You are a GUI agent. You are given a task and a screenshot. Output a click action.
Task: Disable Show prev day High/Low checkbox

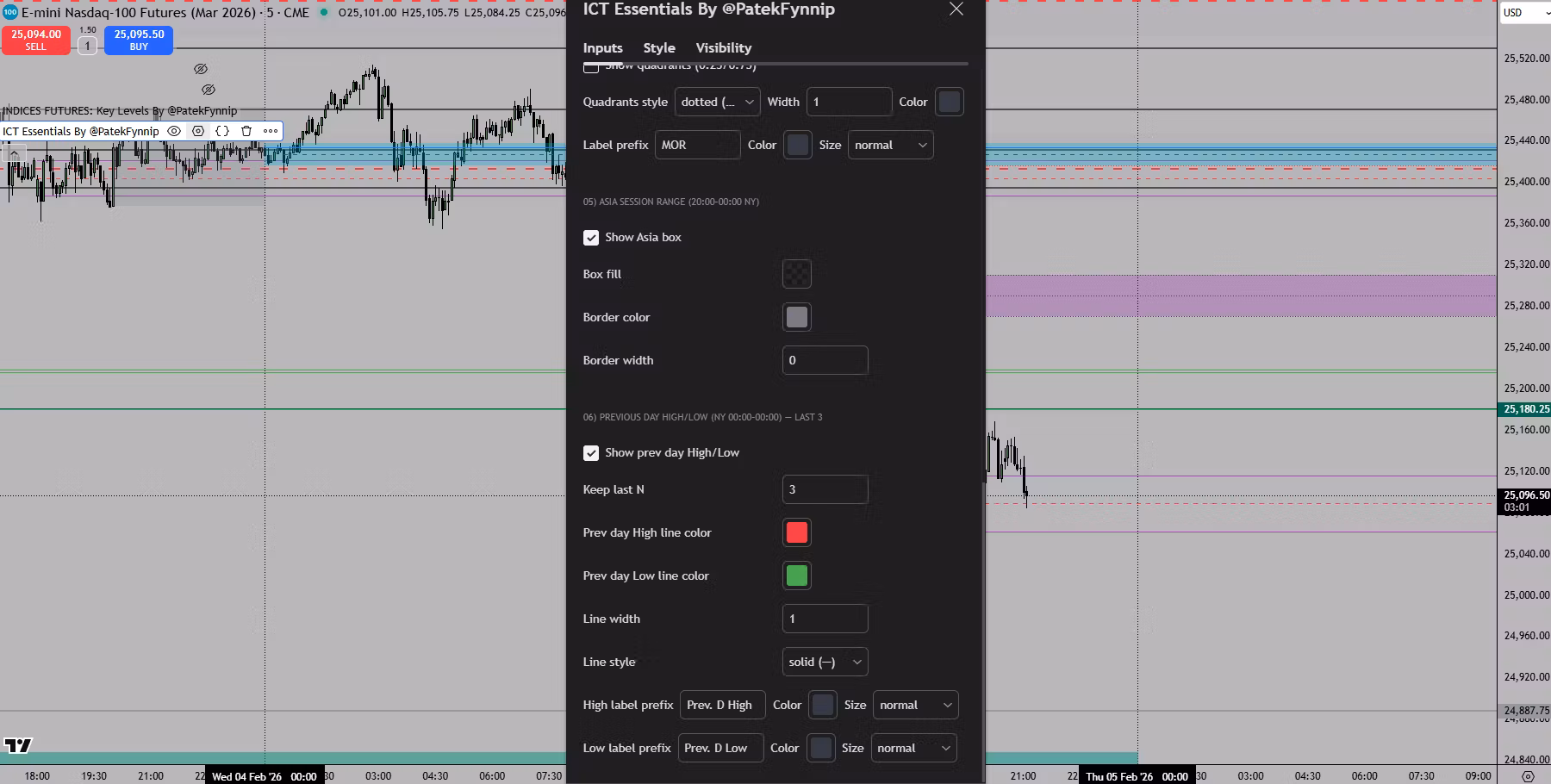pos(591,453)
